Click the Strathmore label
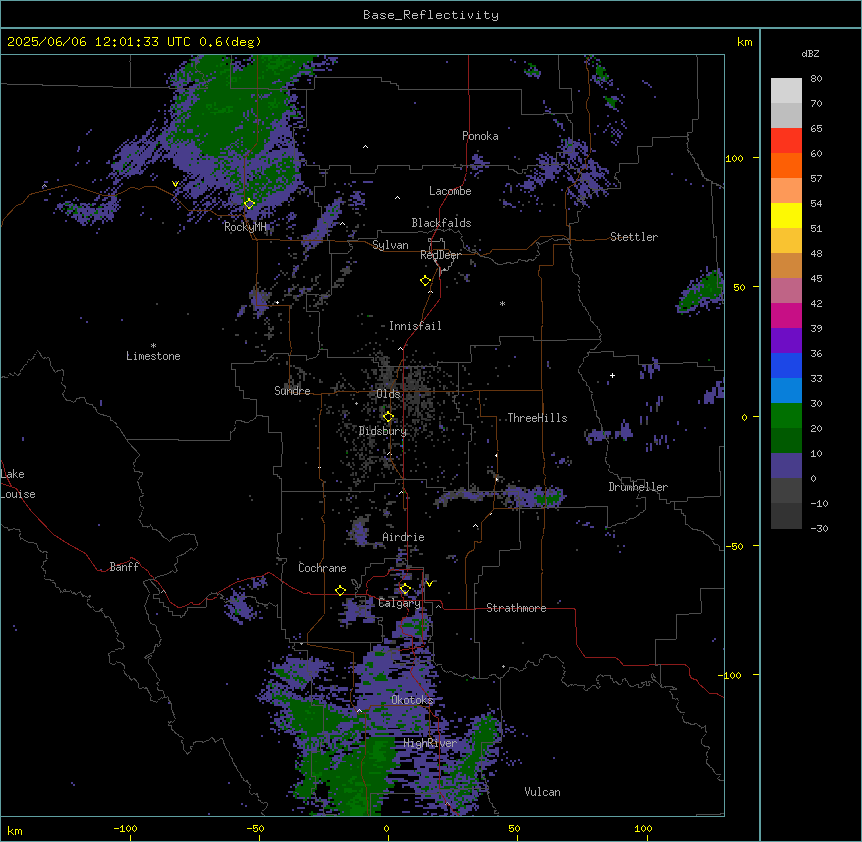 coord(516,608)
